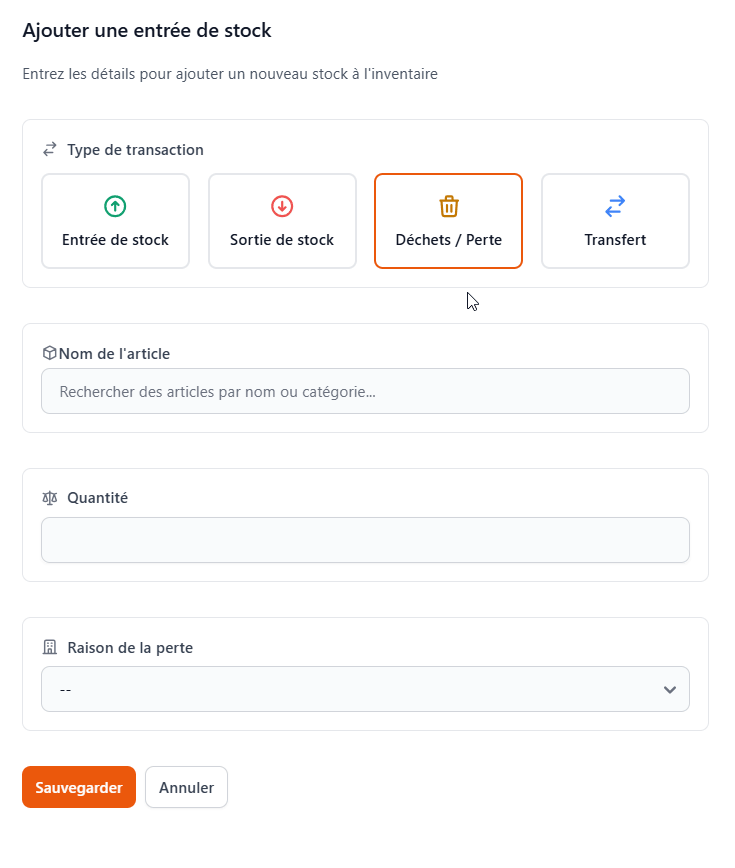The height and width of the screenshot is (868, 735).
Task: Expand the loss reason chevron arrow
Action: pos(670,689)
